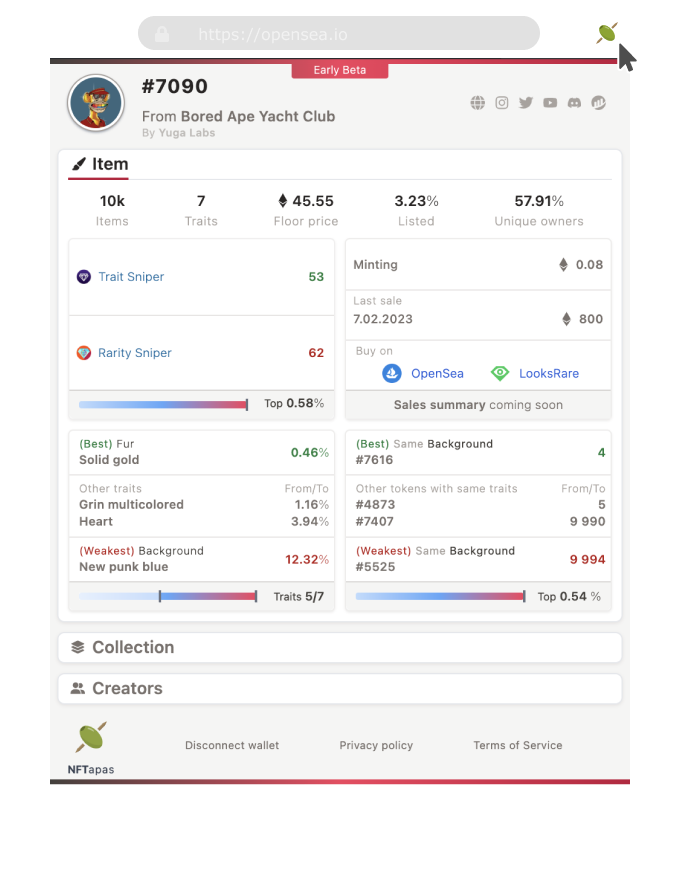Open the CoinMarketCap-style chart icon
This screenshot has height=874, width=680.
tap(599, 103)
